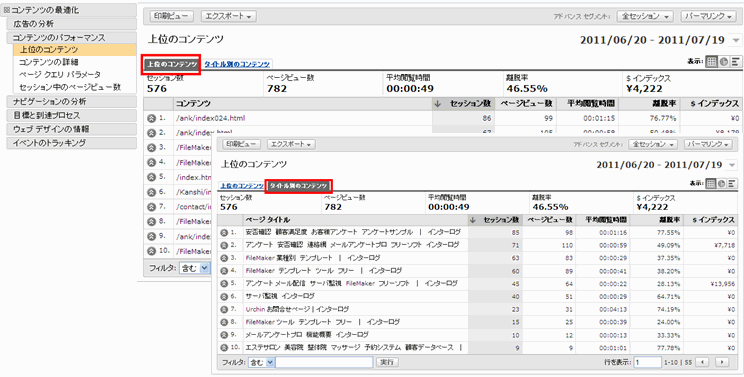Open 広告の分析 sidebar menu
The height and width of the screenshot is (377, 744).
click(x=72, y=24)
